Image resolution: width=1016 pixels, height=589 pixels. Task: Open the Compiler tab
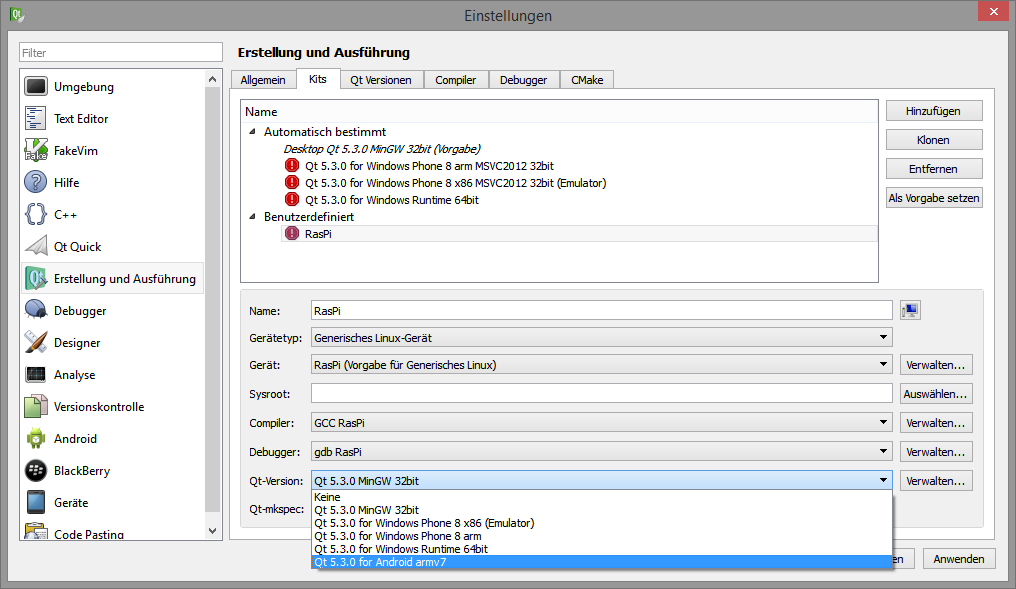pos(456,80)
